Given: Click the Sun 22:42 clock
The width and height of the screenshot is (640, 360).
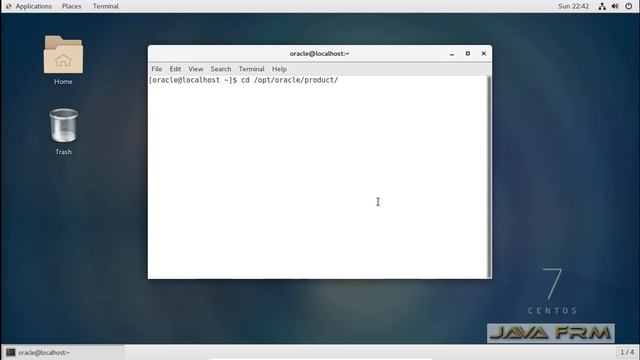Looking at the screenshot, I should pyautogui.click(x=573, y=6).
